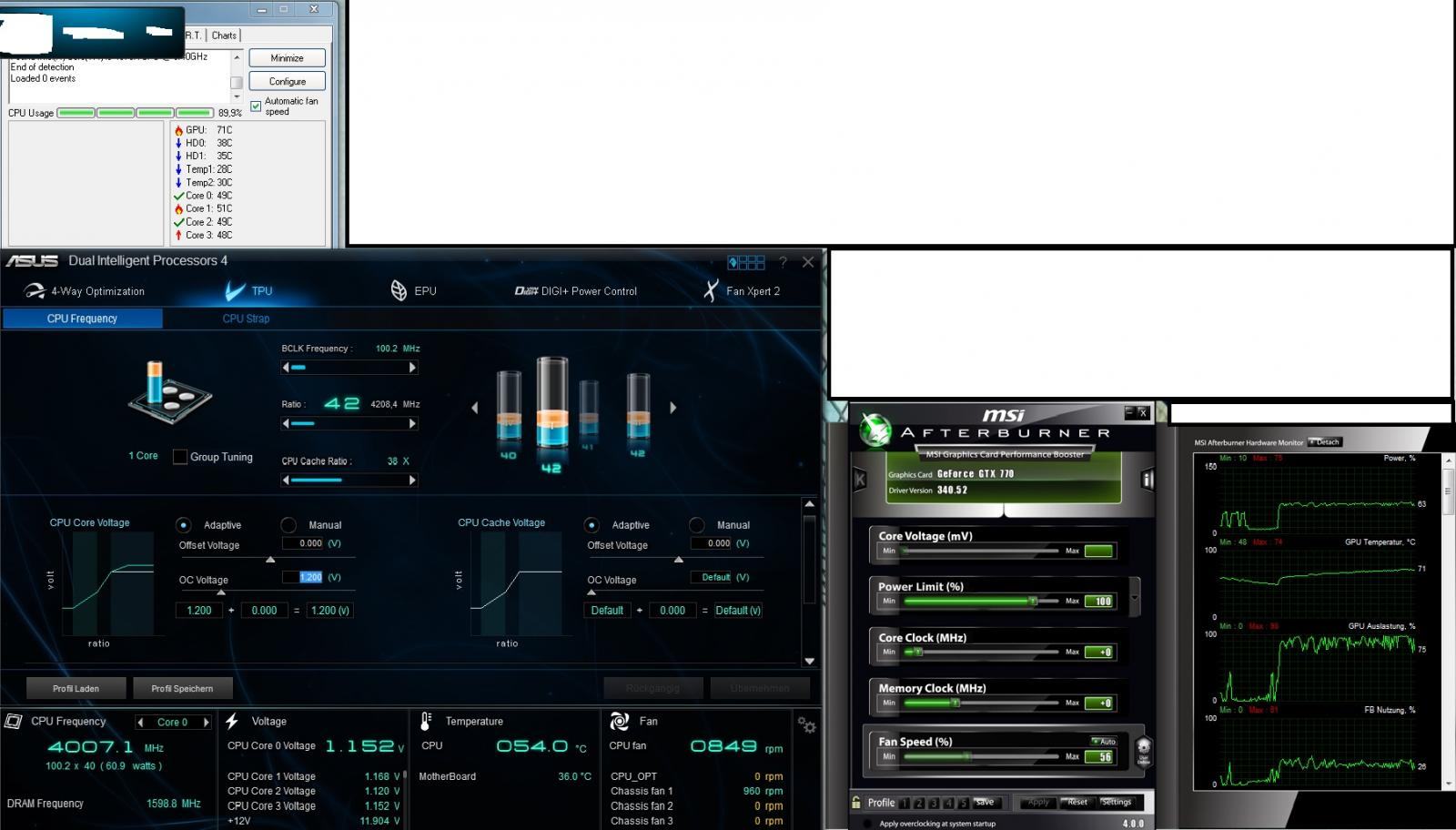
Task: Open ASUS monitor settings gear
Action: click(x=806, y=725)
